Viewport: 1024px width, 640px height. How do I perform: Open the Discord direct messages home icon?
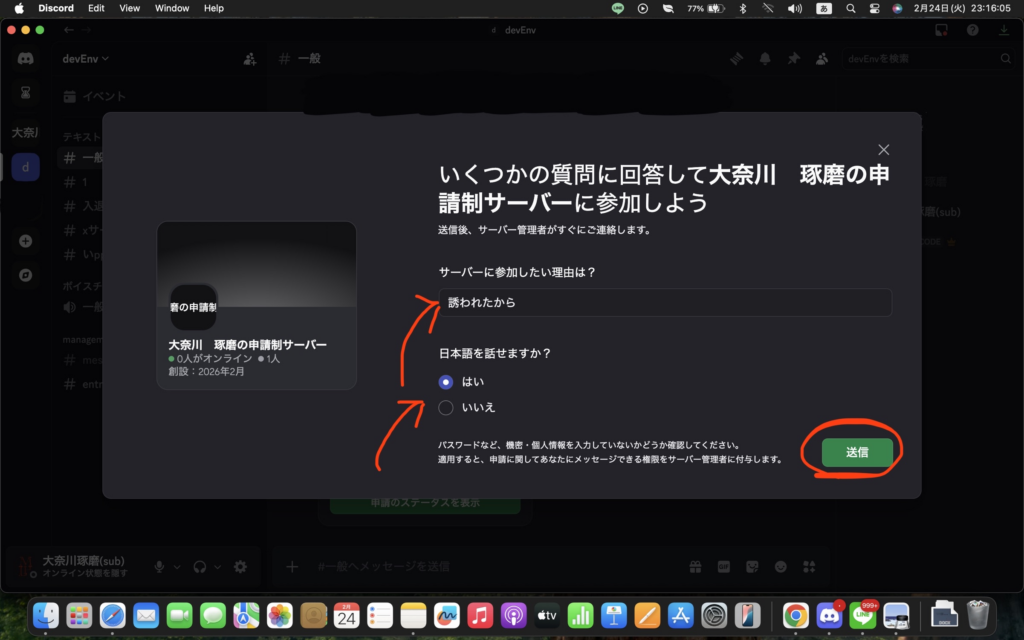(25, 58)
